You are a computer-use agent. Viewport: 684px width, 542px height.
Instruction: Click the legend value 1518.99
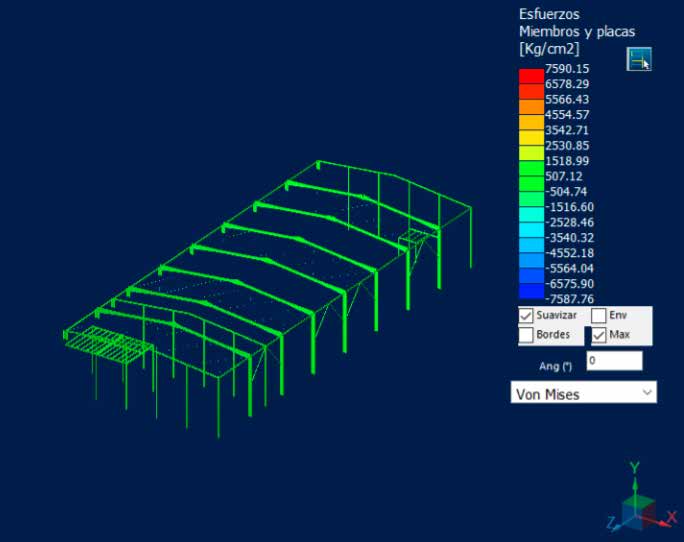[567, 161]
